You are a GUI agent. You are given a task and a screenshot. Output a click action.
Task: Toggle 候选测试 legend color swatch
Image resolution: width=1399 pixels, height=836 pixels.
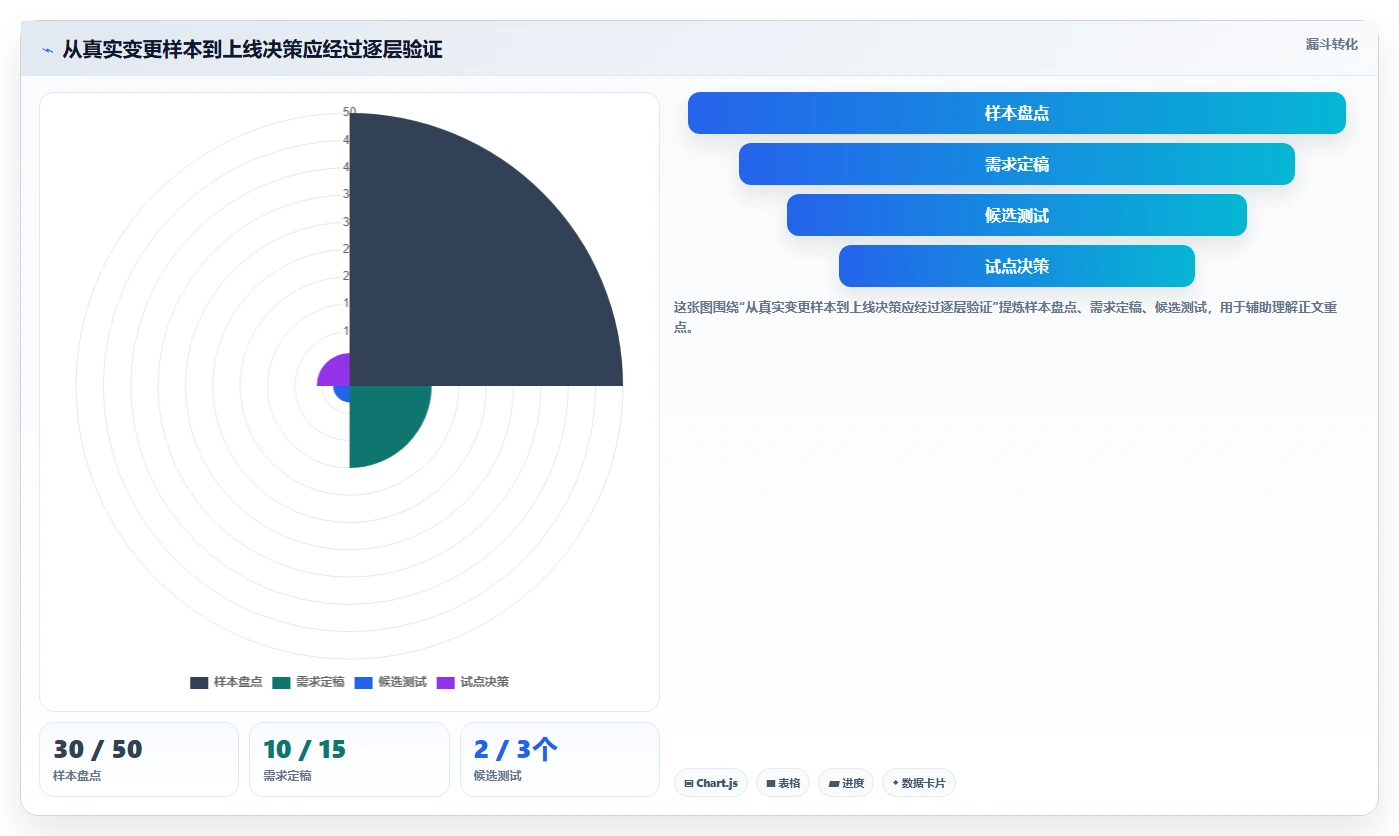pyautogui.click(x=363, y=682)
